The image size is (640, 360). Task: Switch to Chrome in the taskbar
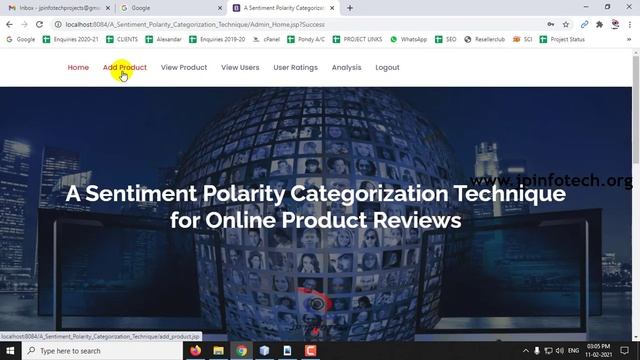241,351
